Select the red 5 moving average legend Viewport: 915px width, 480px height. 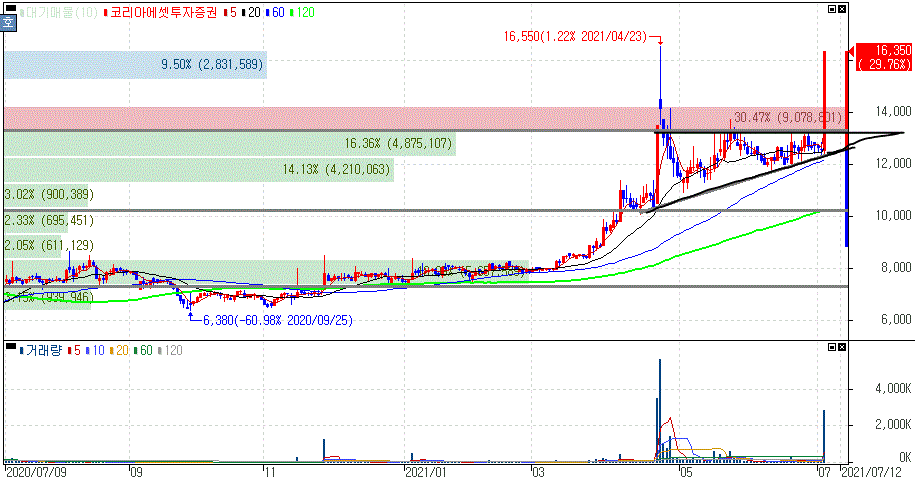click(231, 12)
